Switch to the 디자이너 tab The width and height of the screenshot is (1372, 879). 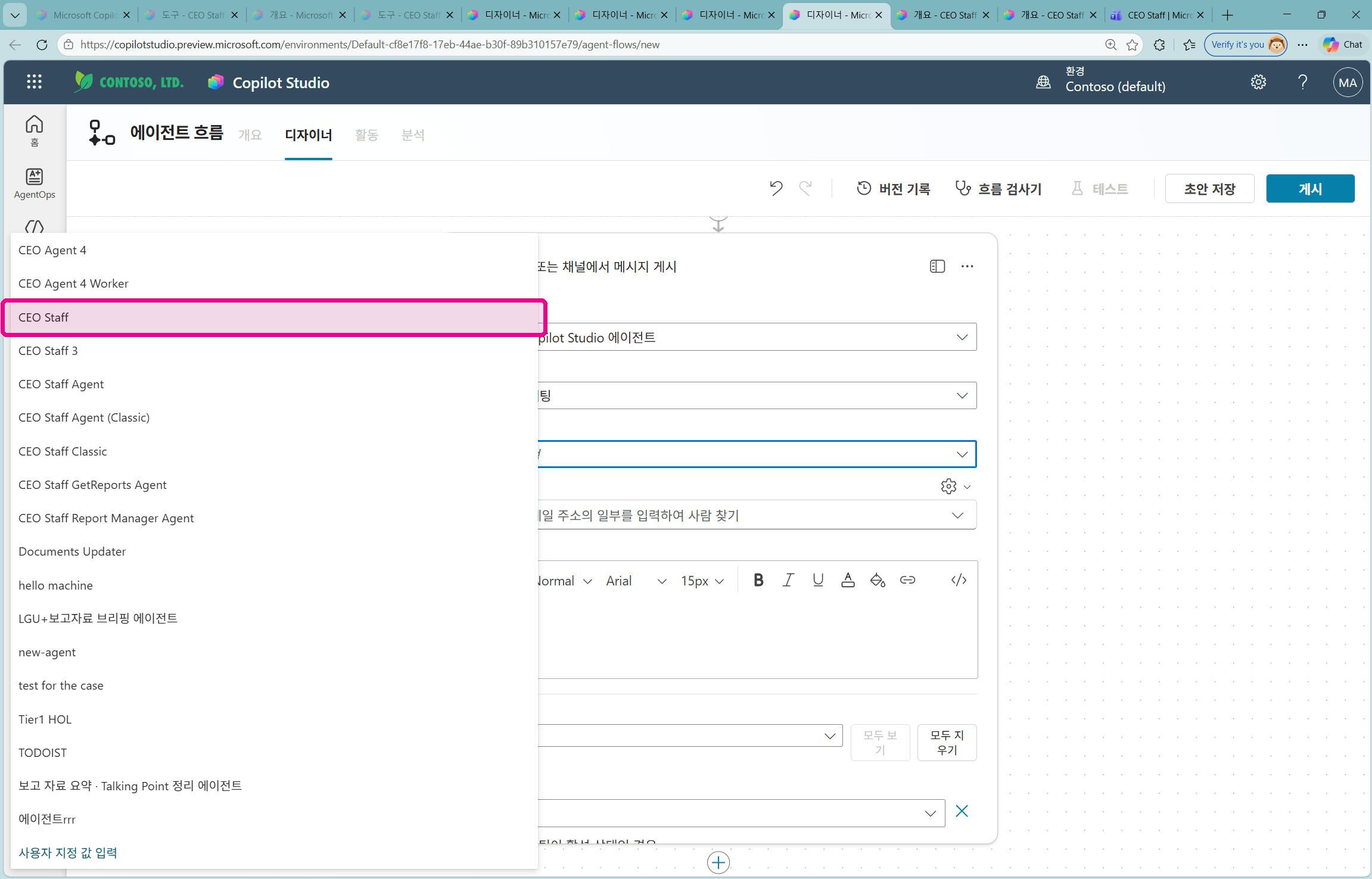309,135
